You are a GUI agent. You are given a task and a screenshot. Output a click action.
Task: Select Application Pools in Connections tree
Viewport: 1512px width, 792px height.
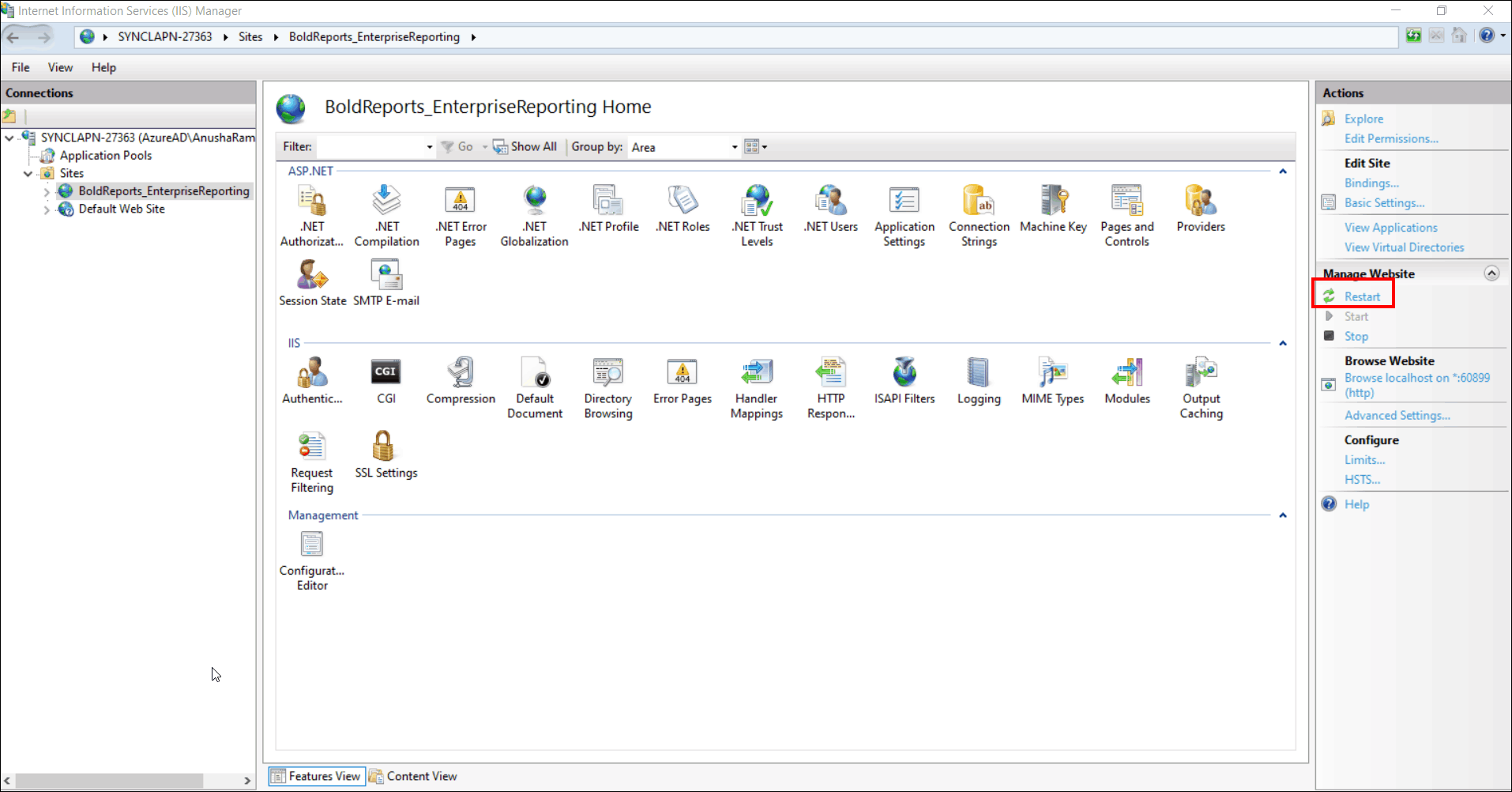[106, 156]
